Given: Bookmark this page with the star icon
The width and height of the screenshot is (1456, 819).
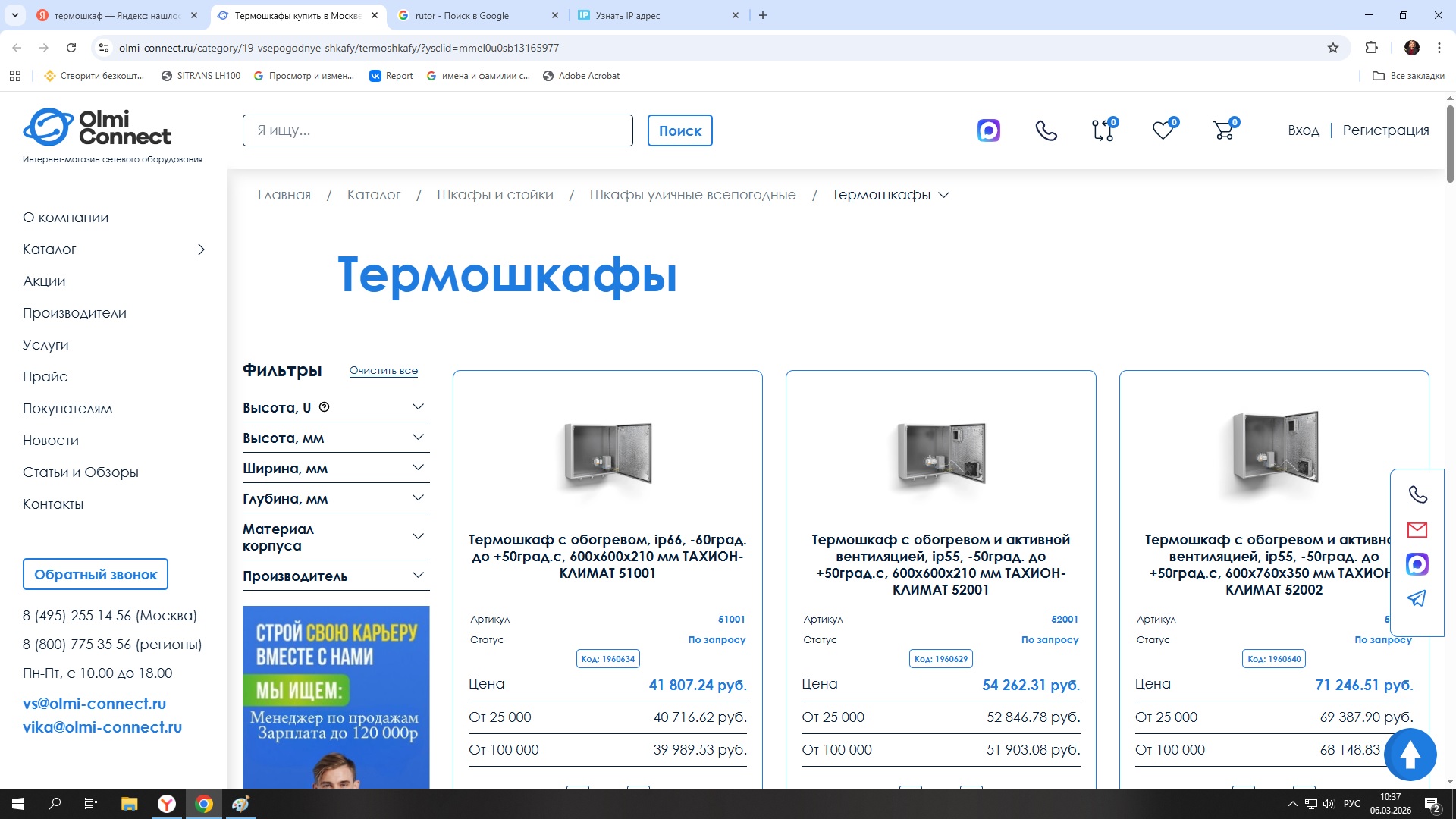Looking at the screenshot, I should point(1333,48).
